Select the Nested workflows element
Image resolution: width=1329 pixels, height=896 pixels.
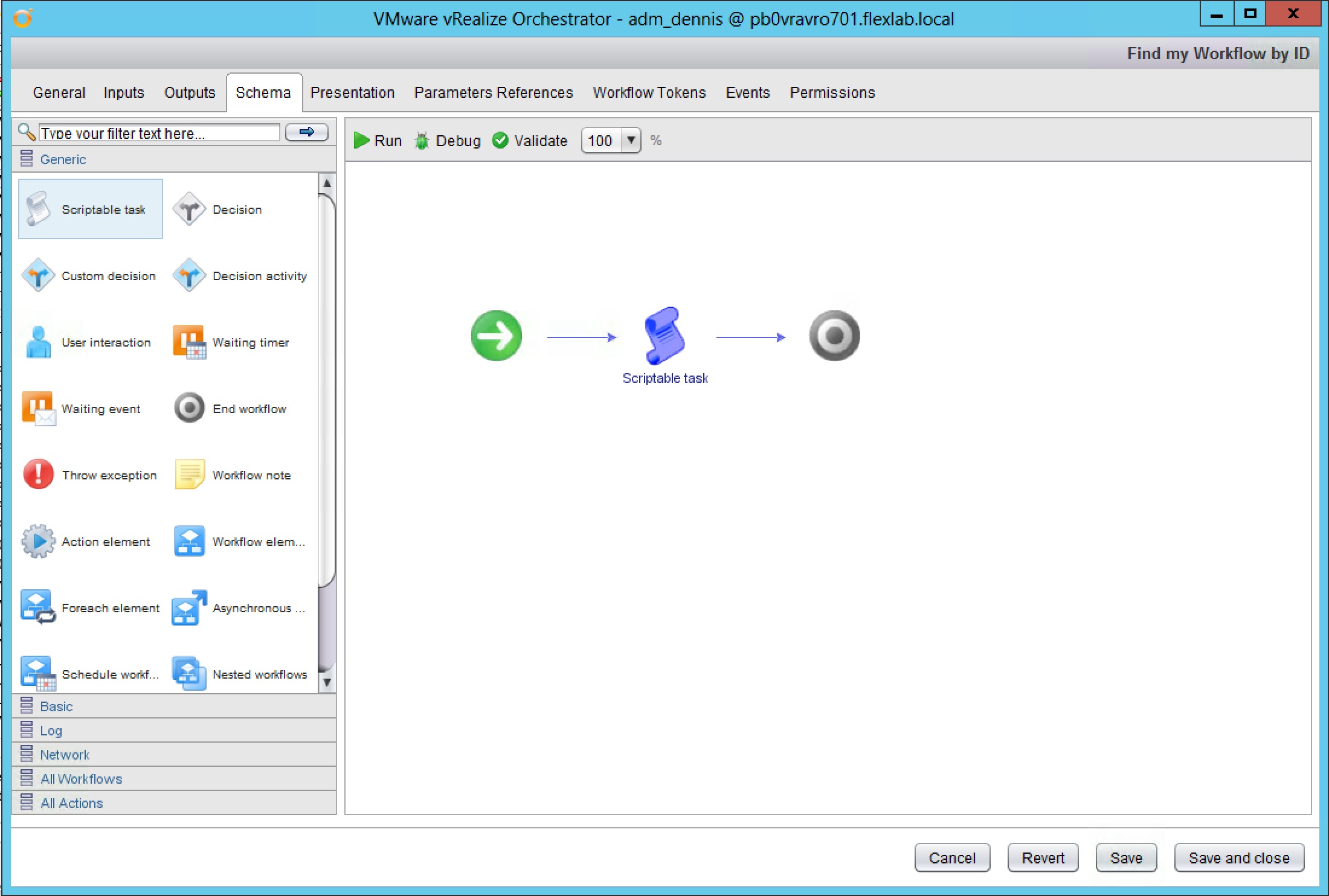pyautogui.click(x=240, y=674)
